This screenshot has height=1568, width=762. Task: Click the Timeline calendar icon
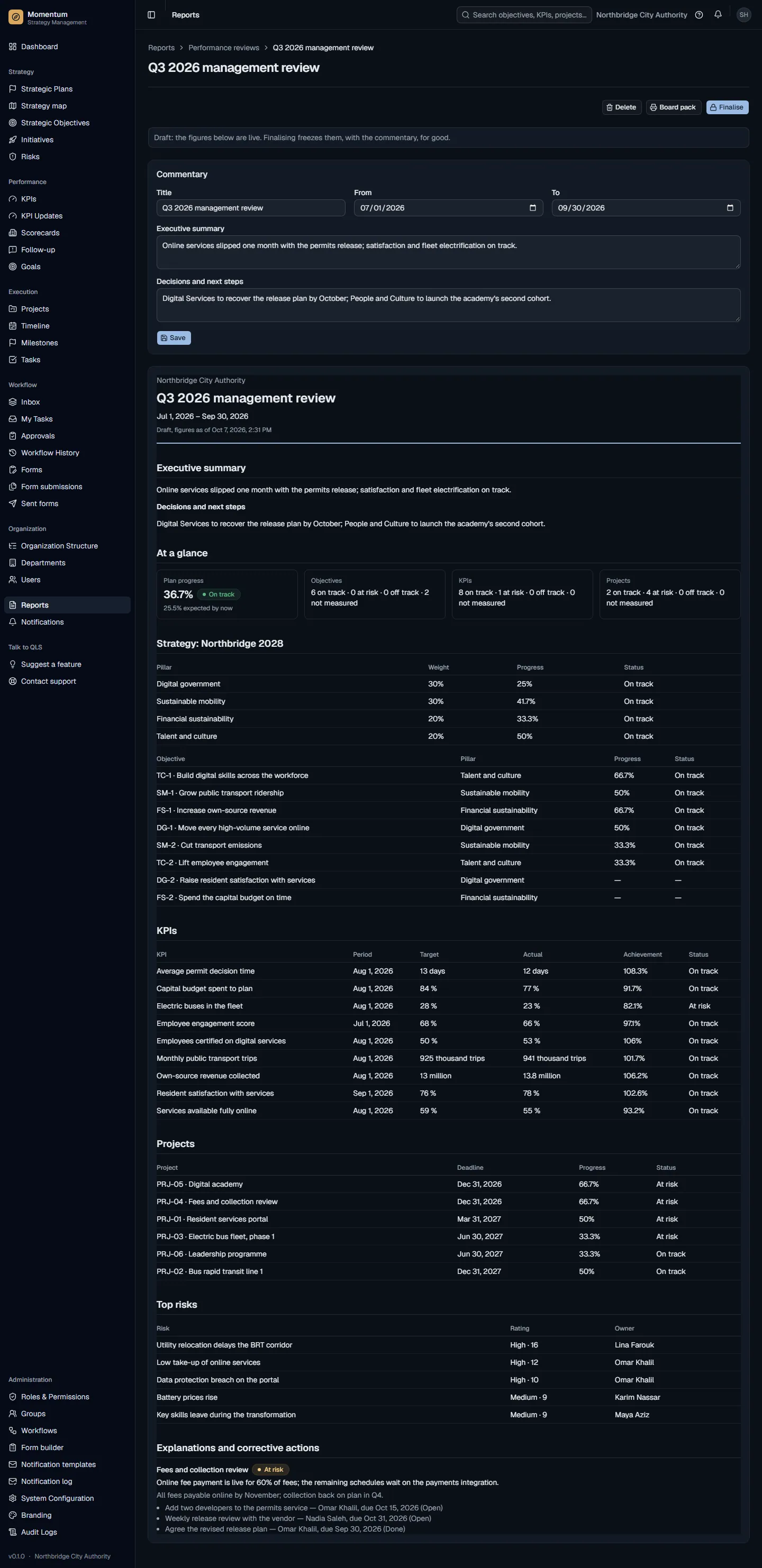pos(13,326)
